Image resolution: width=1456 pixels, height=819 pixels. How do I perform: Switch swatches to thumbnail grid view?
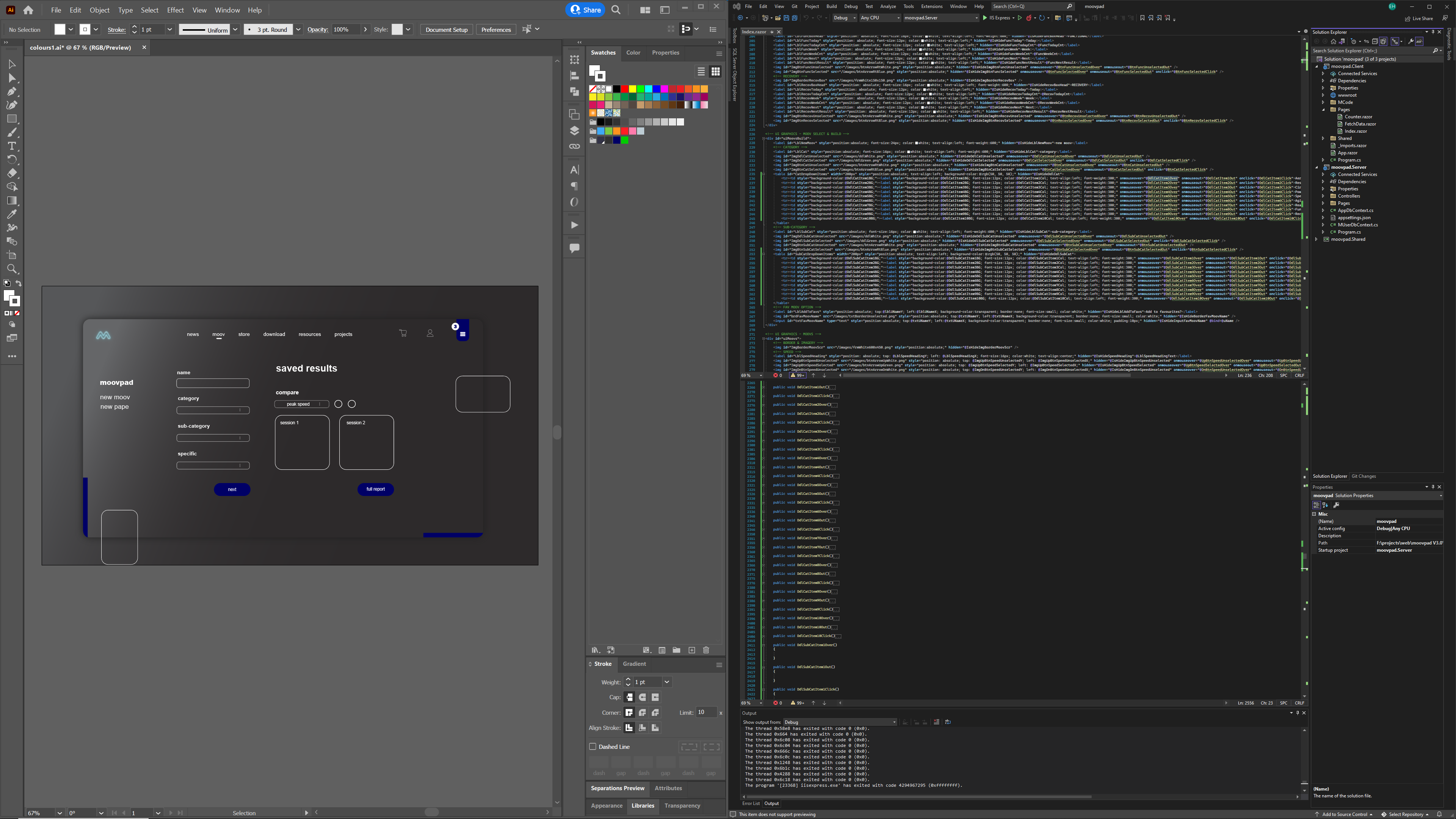click(x=715, y=71)
